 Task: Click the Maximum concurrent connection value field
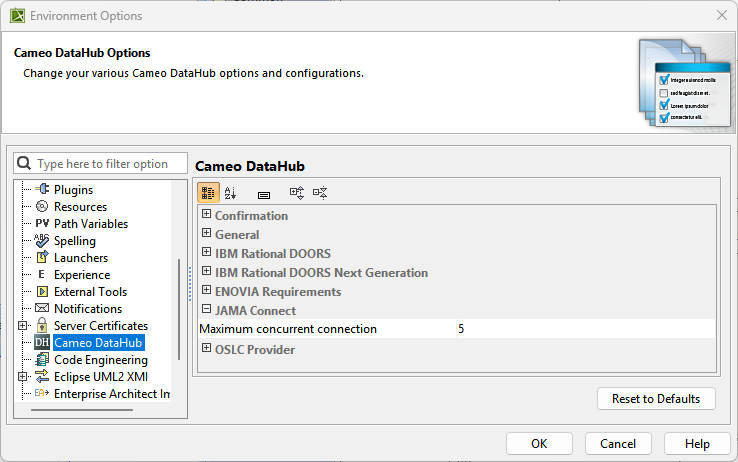tap(585, 329)
